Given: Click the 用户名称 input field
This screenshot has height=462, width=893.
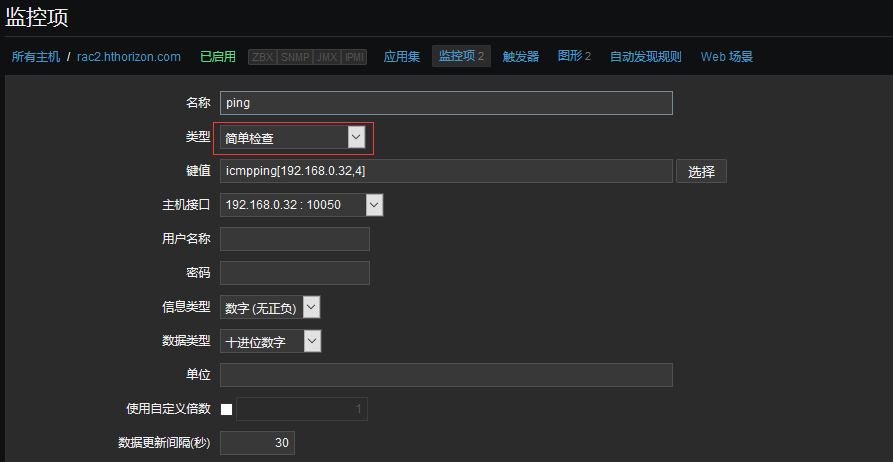Looking at the screenshot, I should point(295,239).
